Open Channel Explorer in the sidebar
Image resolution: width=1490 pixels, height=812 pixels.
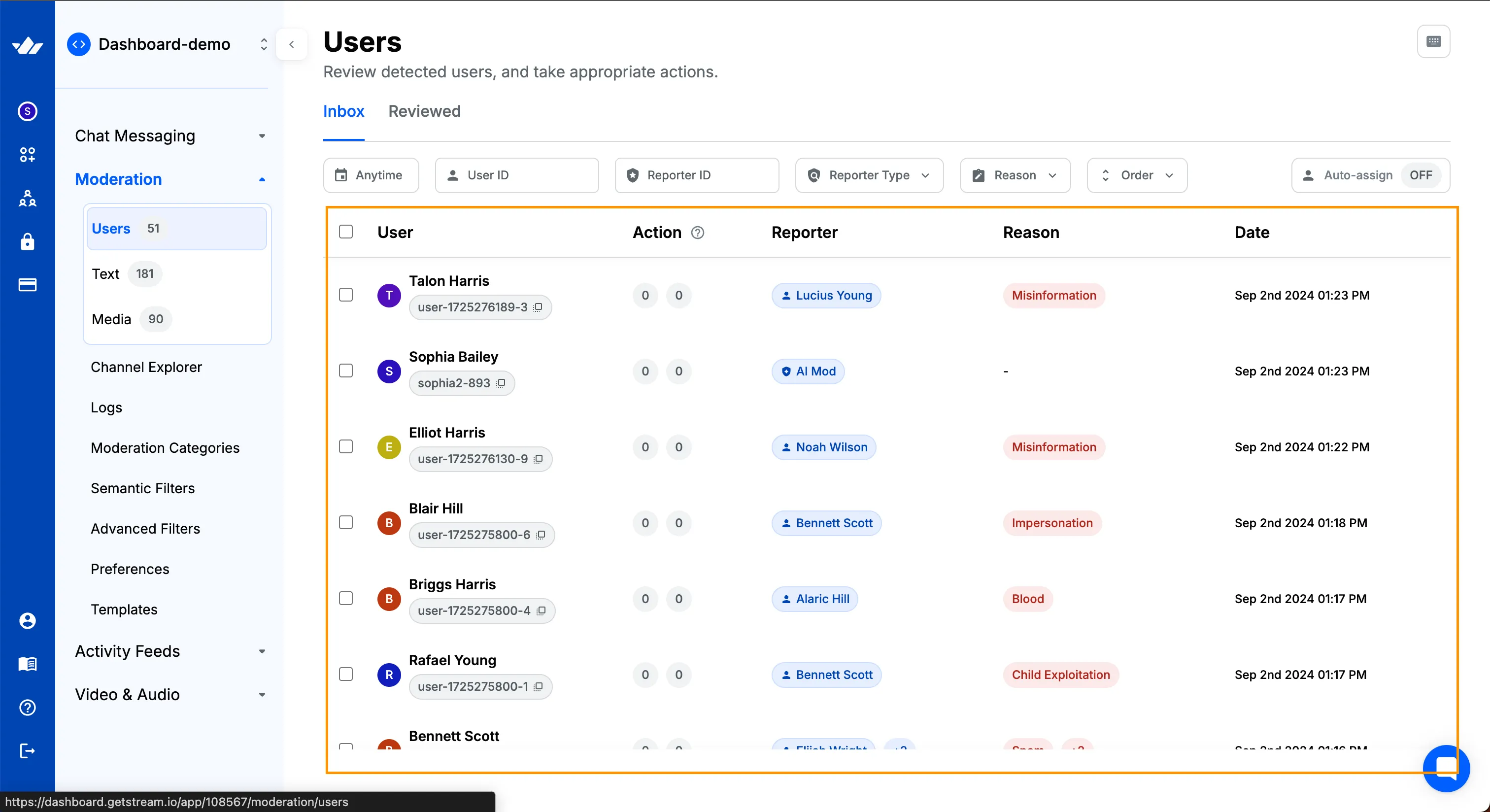click(x=146, y=367)
